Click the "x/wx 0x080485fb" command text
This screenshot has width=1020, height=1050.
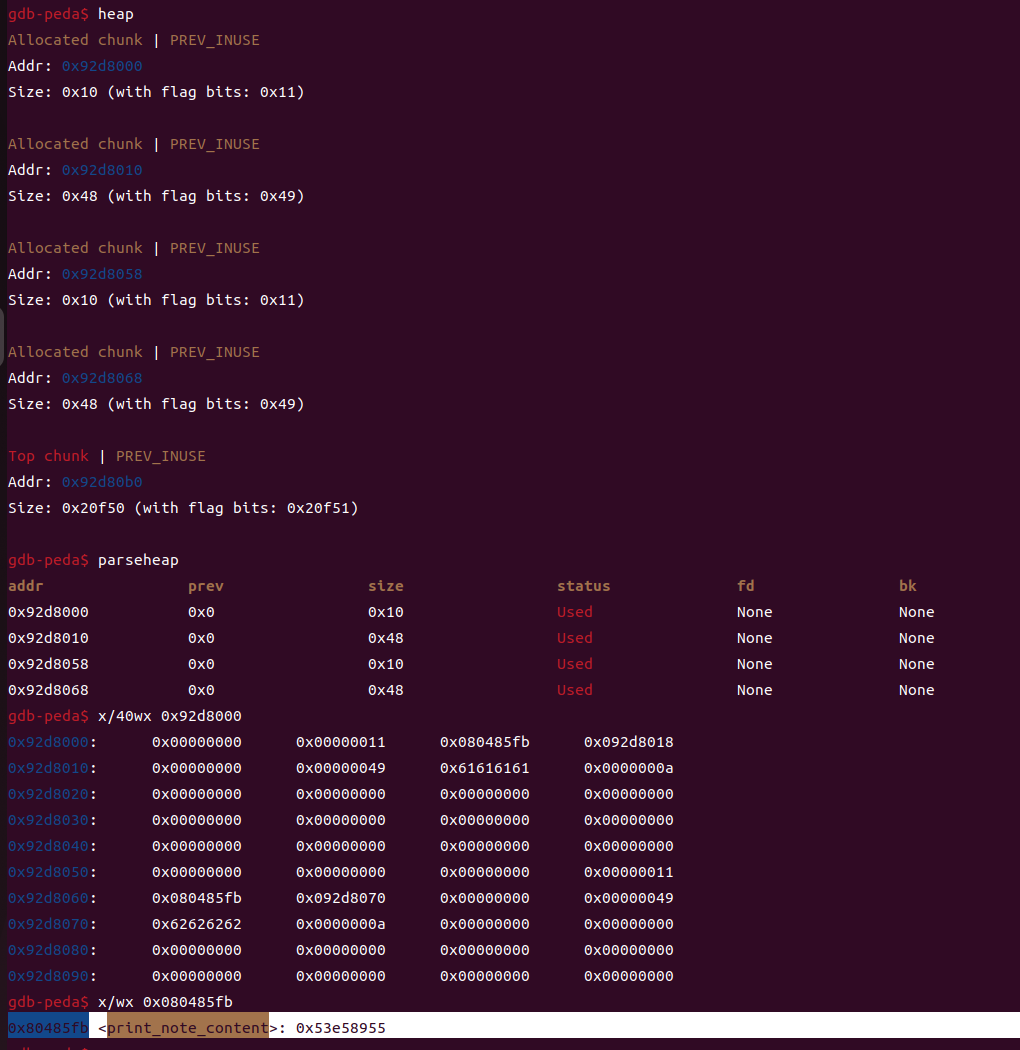point(165,1002)
